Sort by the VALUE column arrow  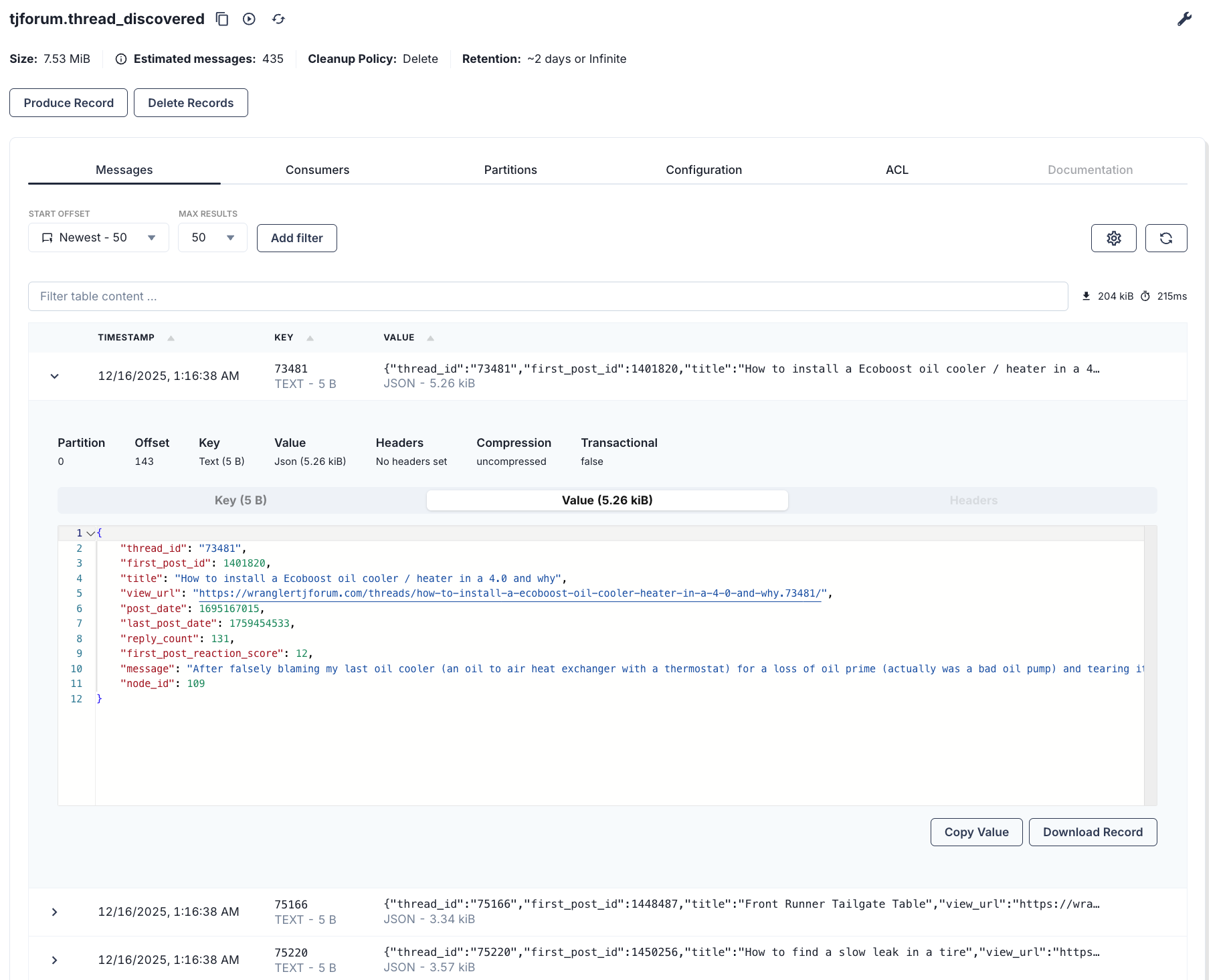coord(430,338)
